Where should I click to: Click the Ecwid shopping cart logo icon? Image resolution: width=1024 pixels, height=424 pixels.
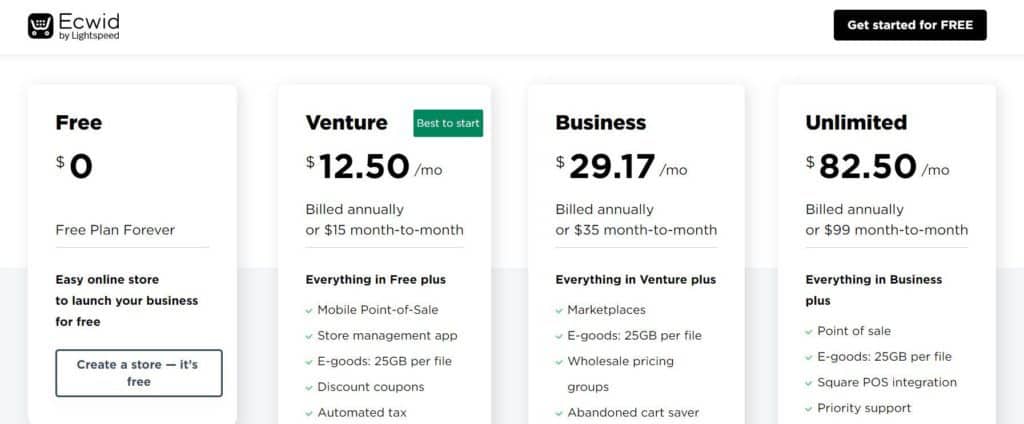coord(40,26)
